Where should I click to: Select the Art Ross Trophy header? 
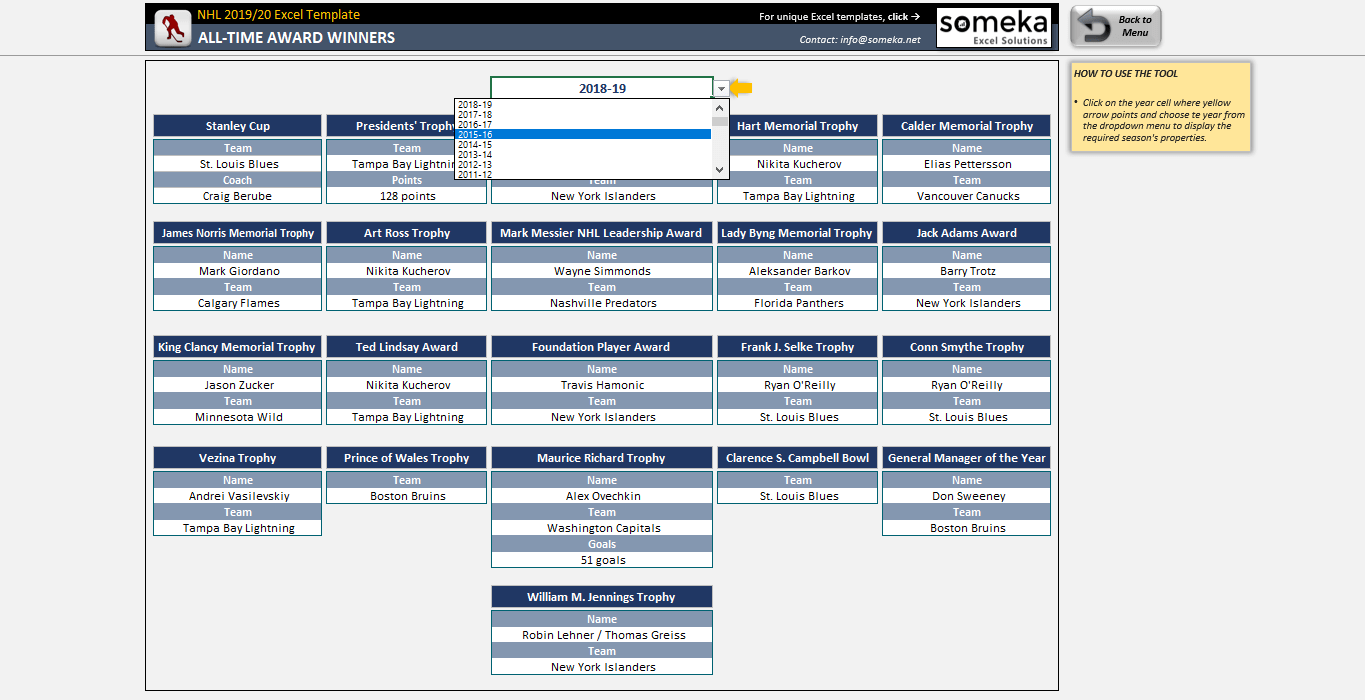(407, 233)
